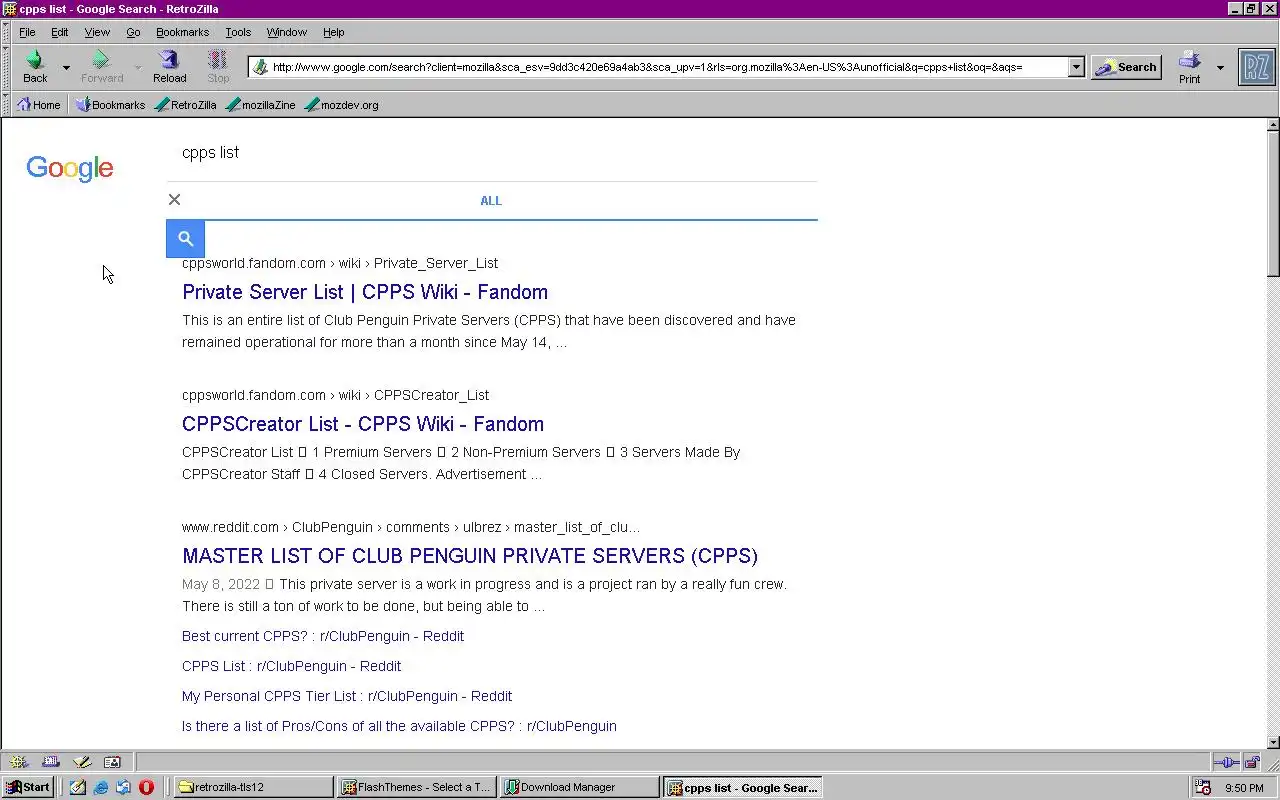Launch Opera from the quick launch
The image size is (1280, 800).
click(x=146, y=787)
